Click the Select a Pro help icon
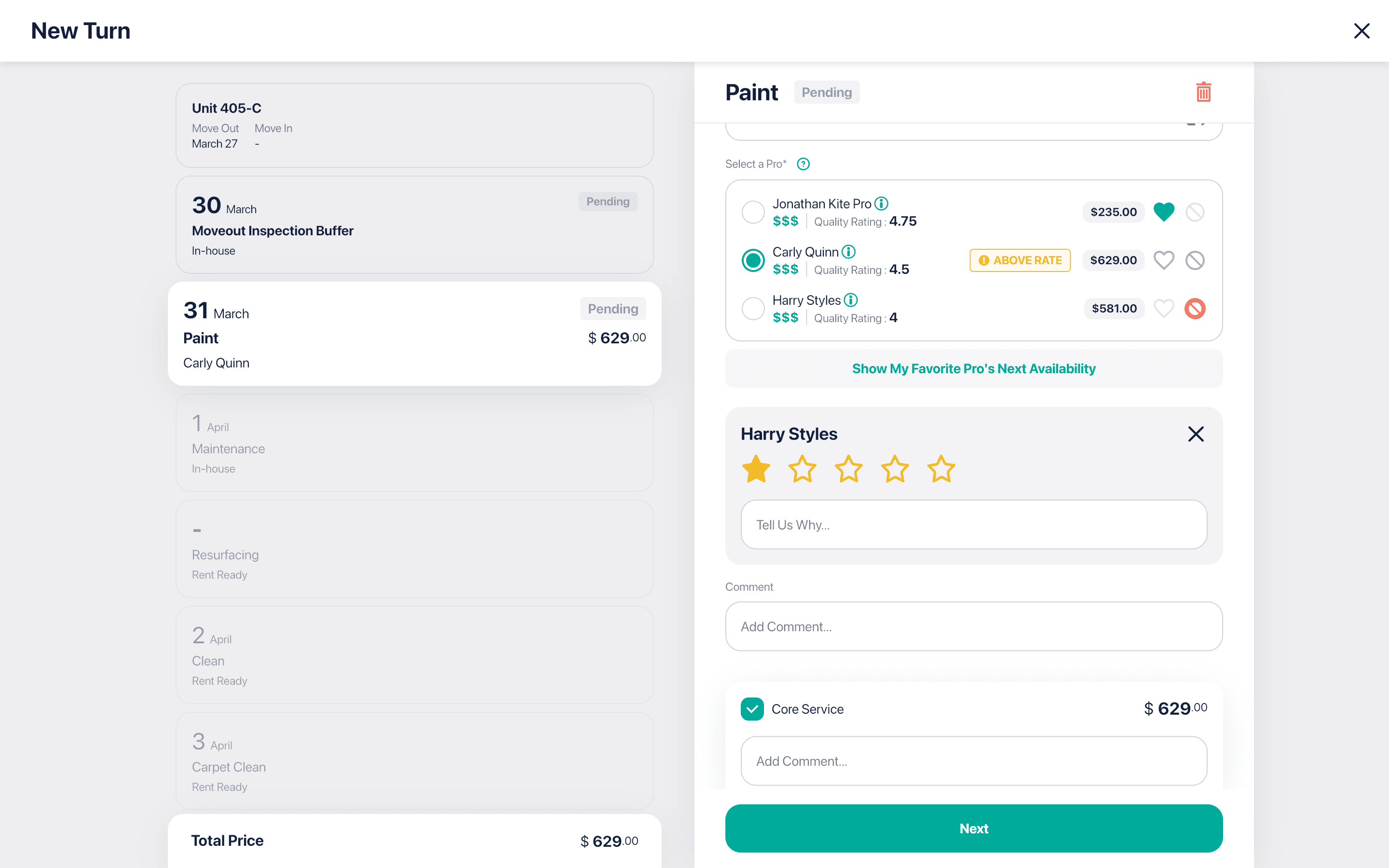 [803, 164]
